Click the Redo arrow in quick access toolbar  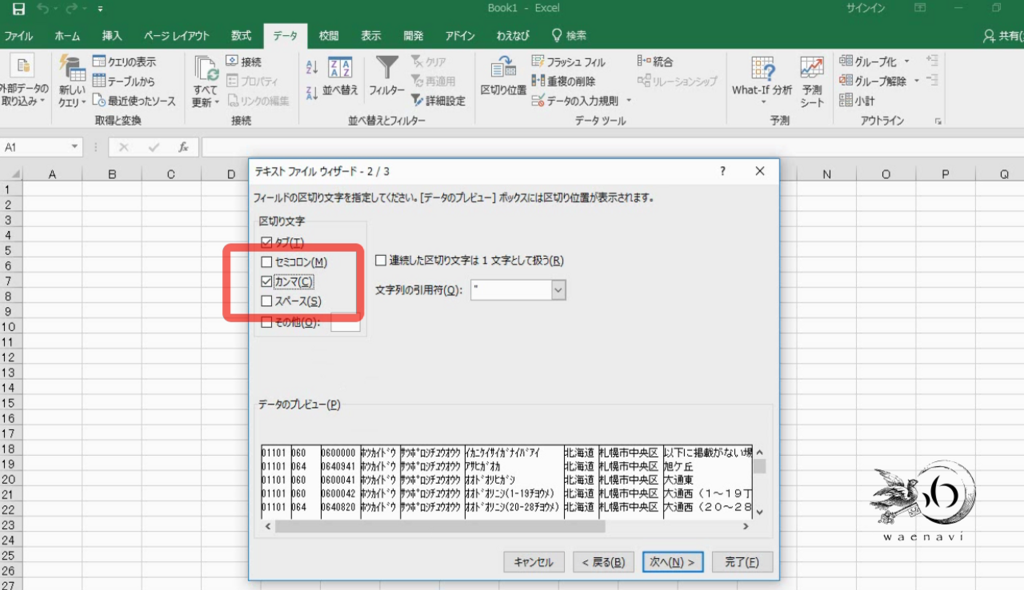click(71, 8)
